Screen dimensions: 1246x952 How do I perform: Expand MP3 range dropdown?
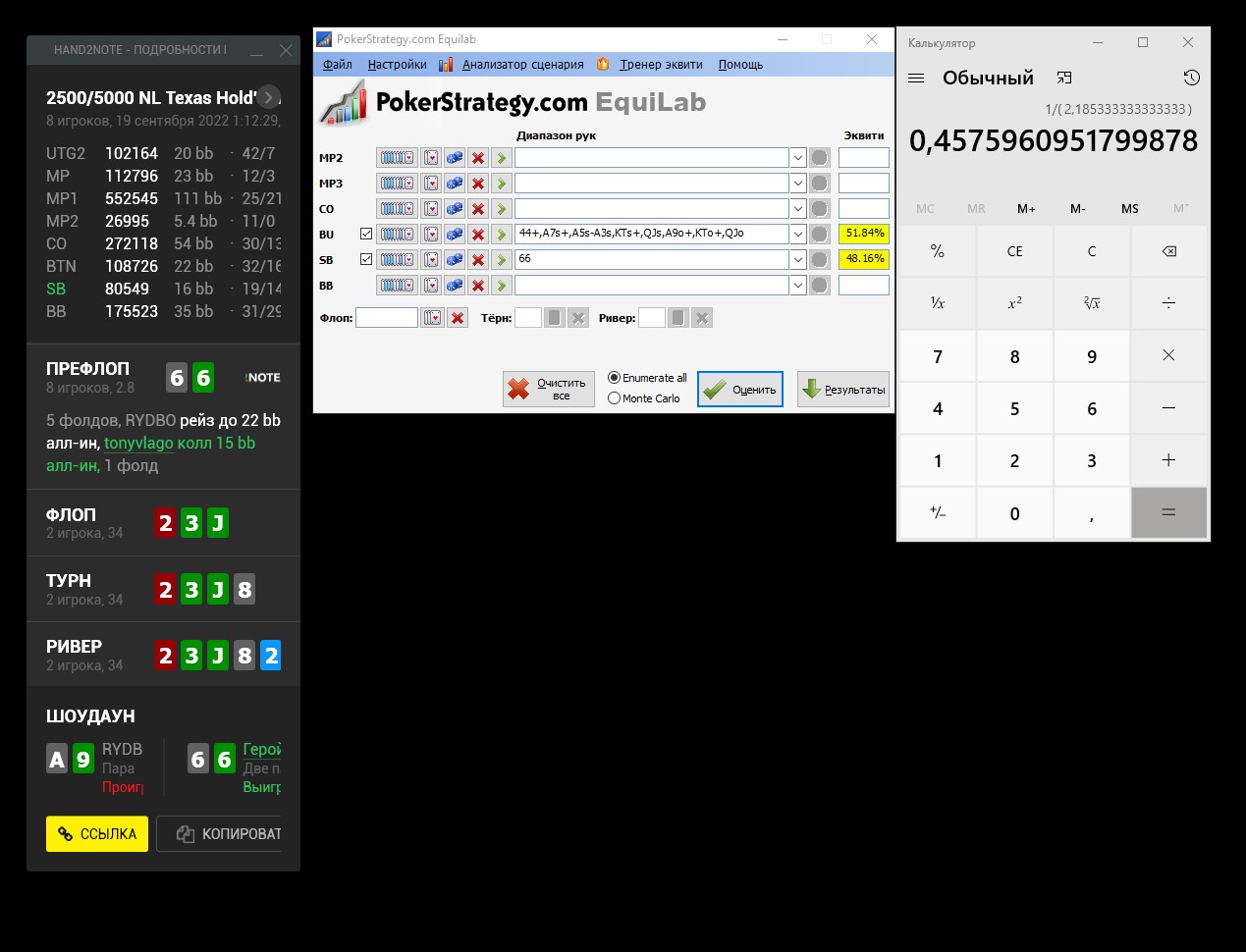pos(798,184)
